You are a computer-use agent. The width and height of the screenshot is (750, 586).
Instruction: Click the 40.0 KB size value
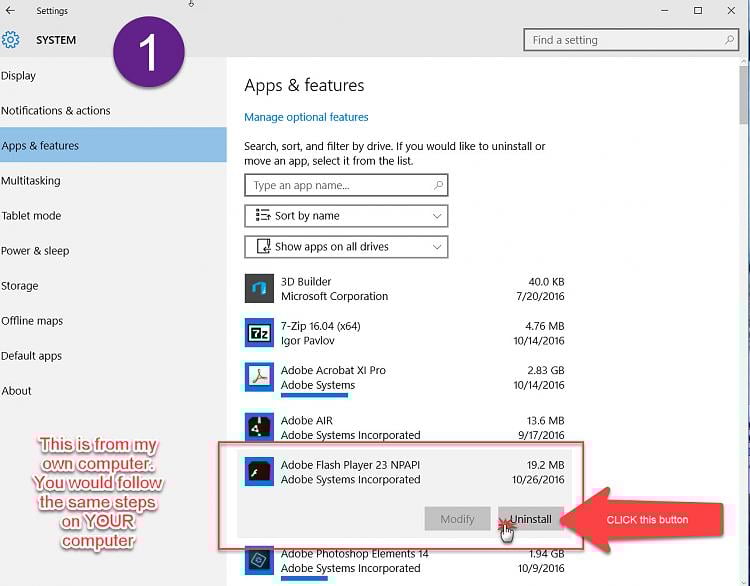coord(546,281)
